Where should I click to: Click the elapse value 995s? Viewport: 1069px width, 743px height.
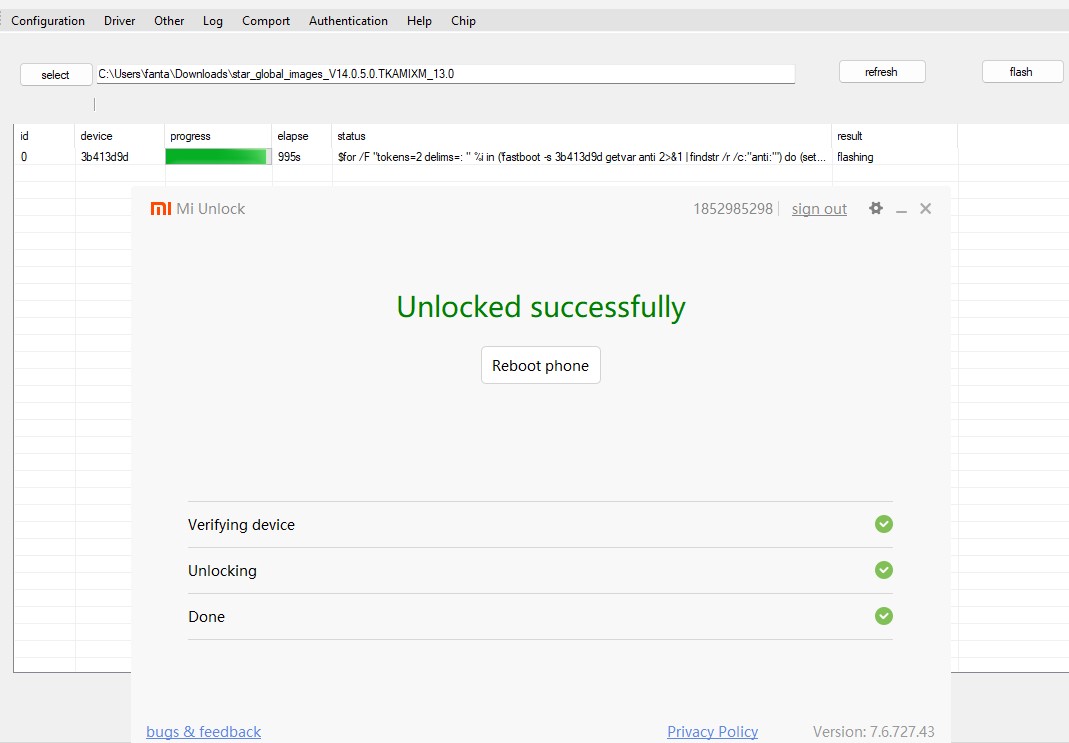pyautogui.click(x=289, y=157)
